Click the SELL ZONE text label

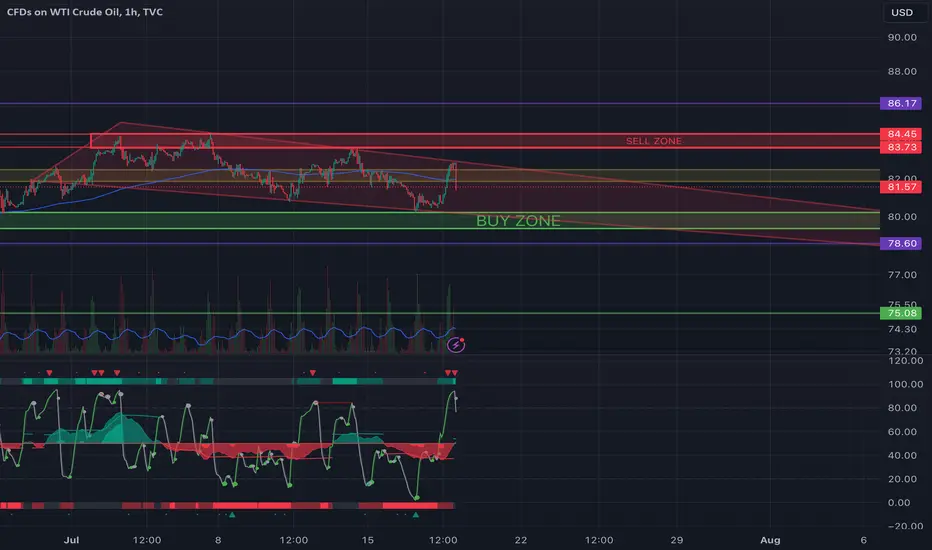tap(653, 141)
